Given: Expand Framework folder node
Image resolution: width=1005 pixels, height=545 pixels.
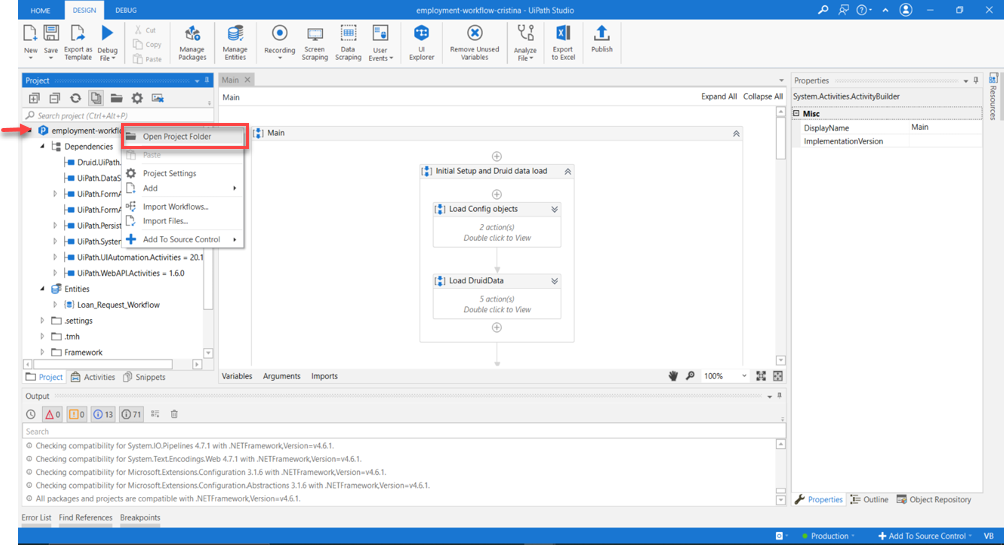Looking at the screenshot, I should pos(43,353).
